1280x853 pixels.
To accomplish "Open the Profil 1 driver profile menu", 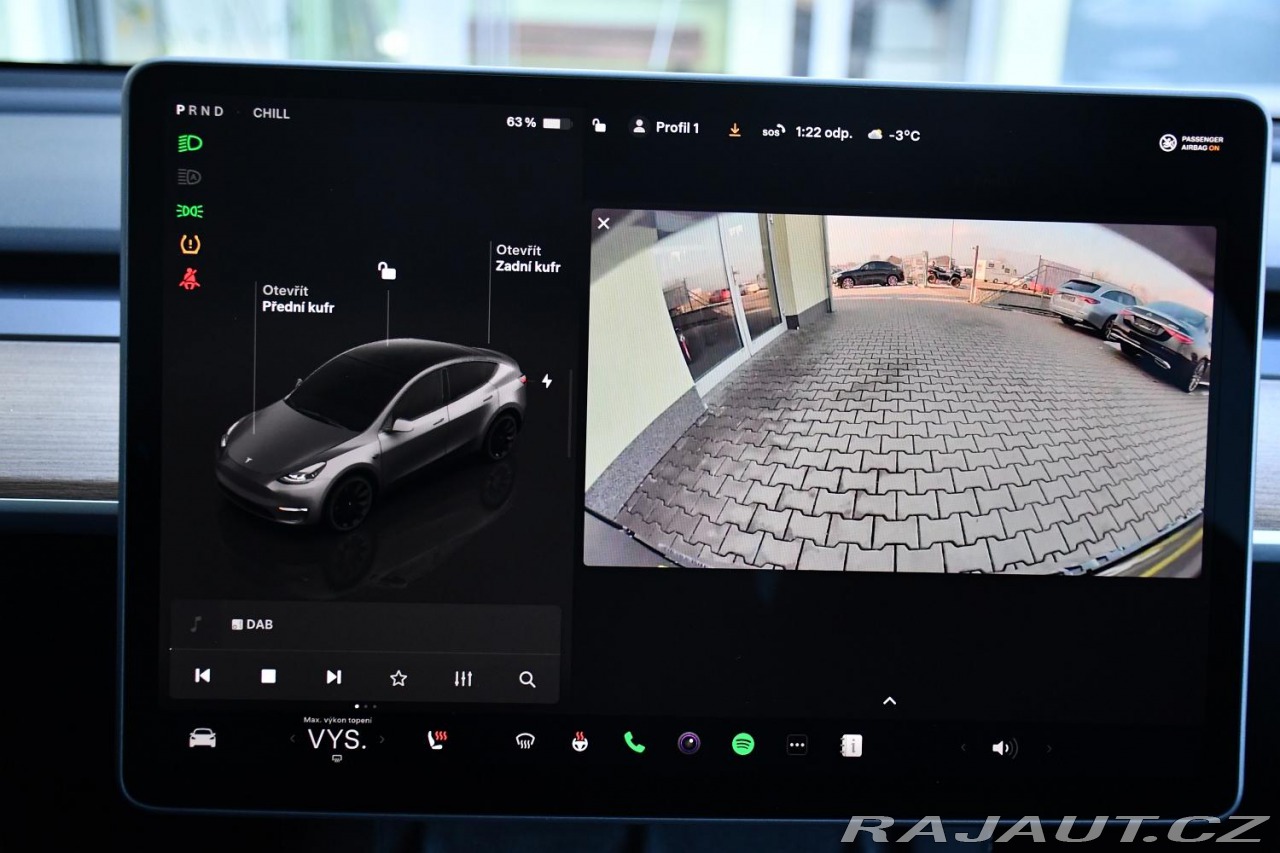I will coord(665,128).
